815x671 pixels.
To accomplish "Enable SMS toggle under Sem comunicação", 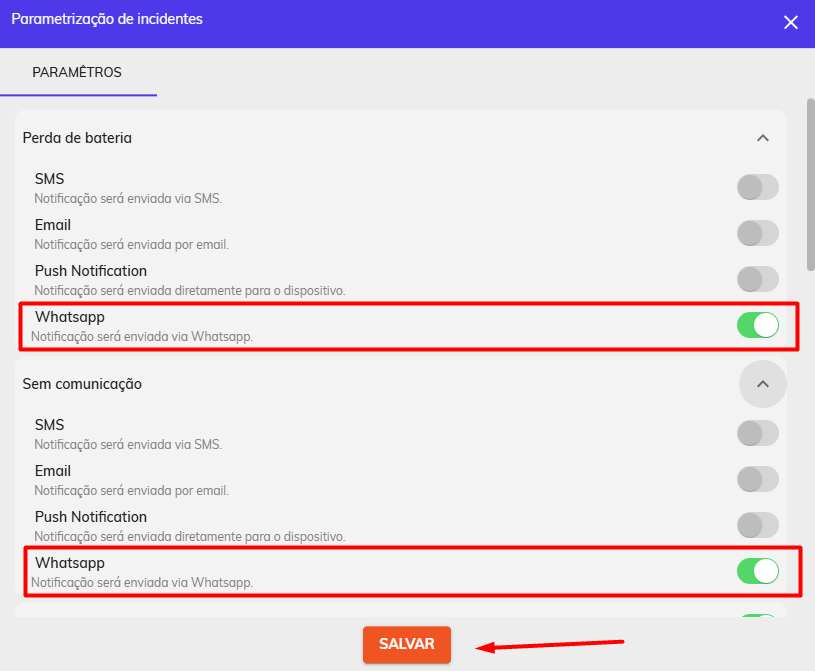I will click(758, 433).
